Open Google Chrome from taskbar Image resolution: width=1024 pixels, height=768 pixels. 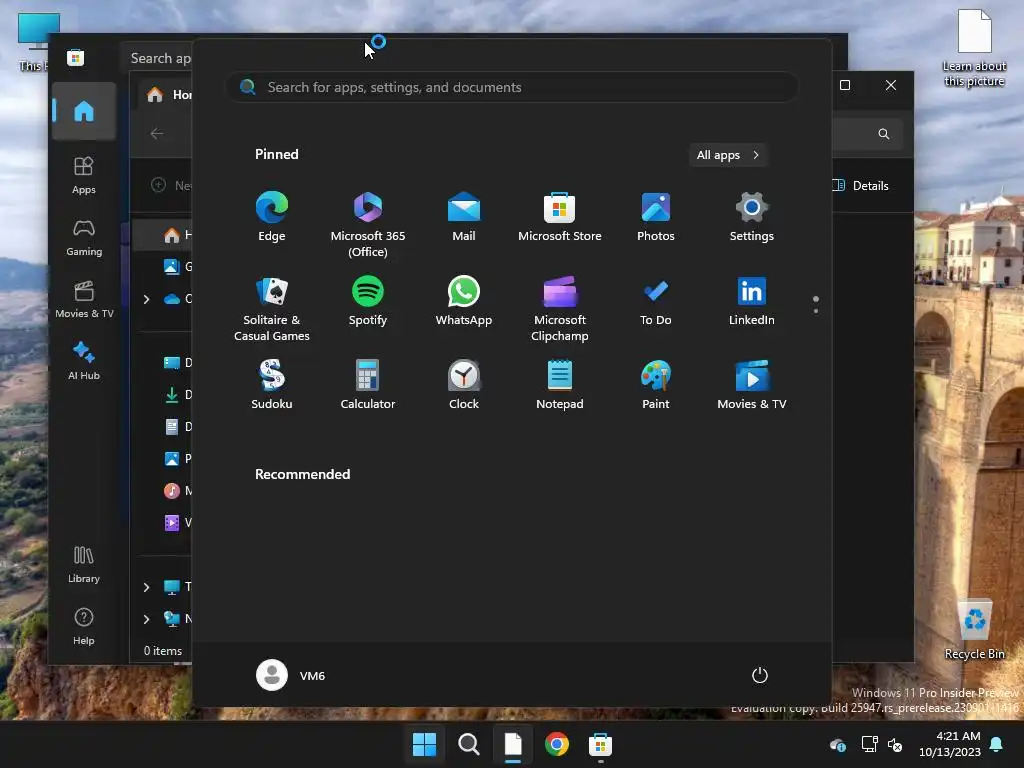pyautogui.click(x=556, y=744)
